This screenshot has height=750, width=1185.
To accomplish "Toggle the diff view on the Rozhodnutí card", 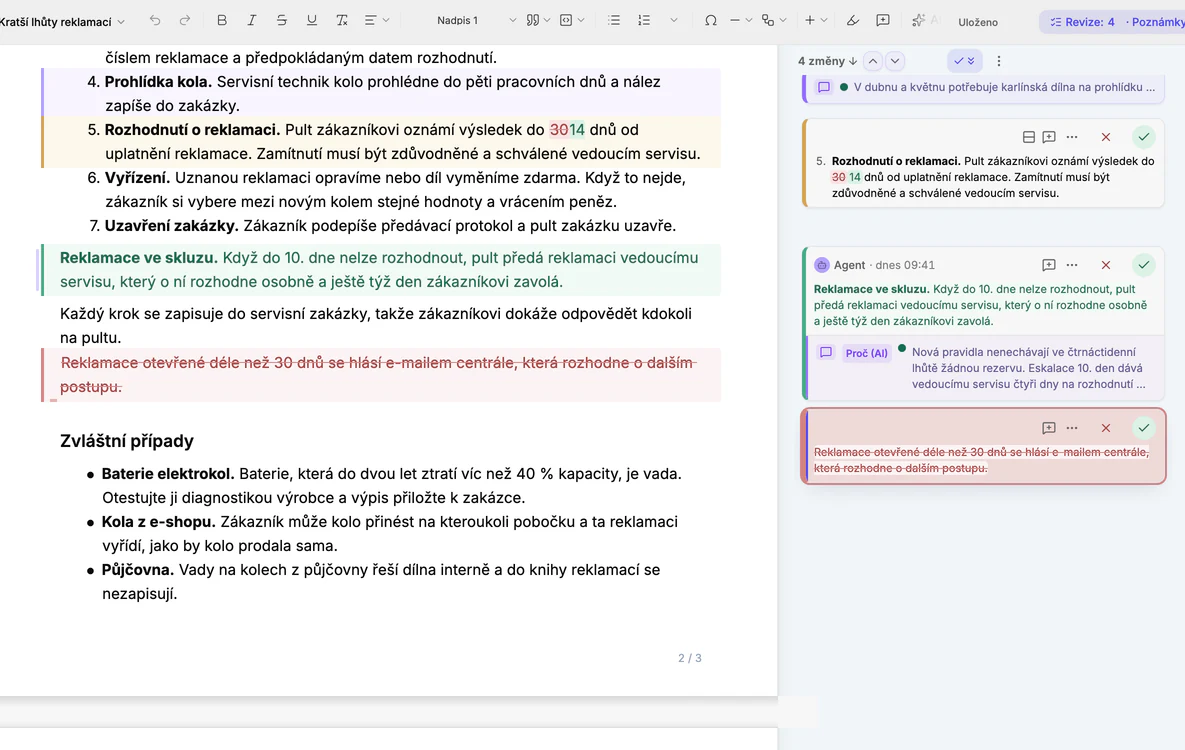I will 1029,137.
